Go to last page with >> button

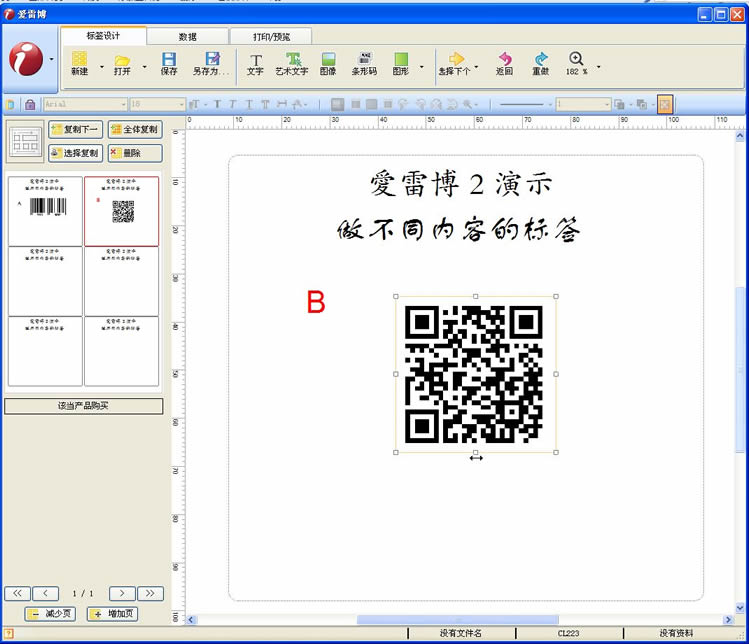[150, 593]
